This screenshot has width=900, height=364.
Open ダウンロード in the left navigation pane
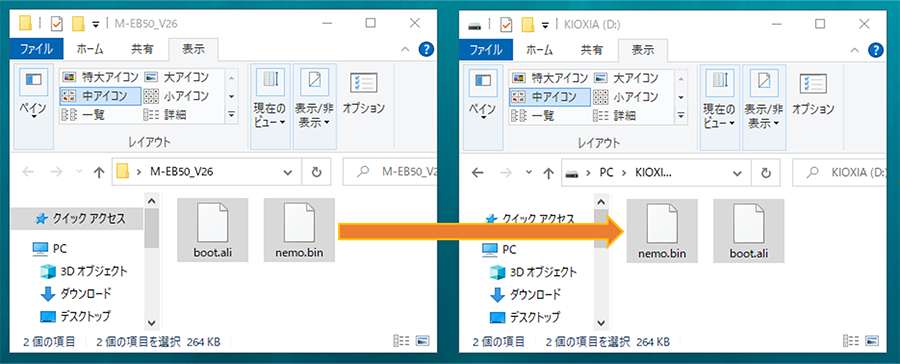tap(86, 294)
